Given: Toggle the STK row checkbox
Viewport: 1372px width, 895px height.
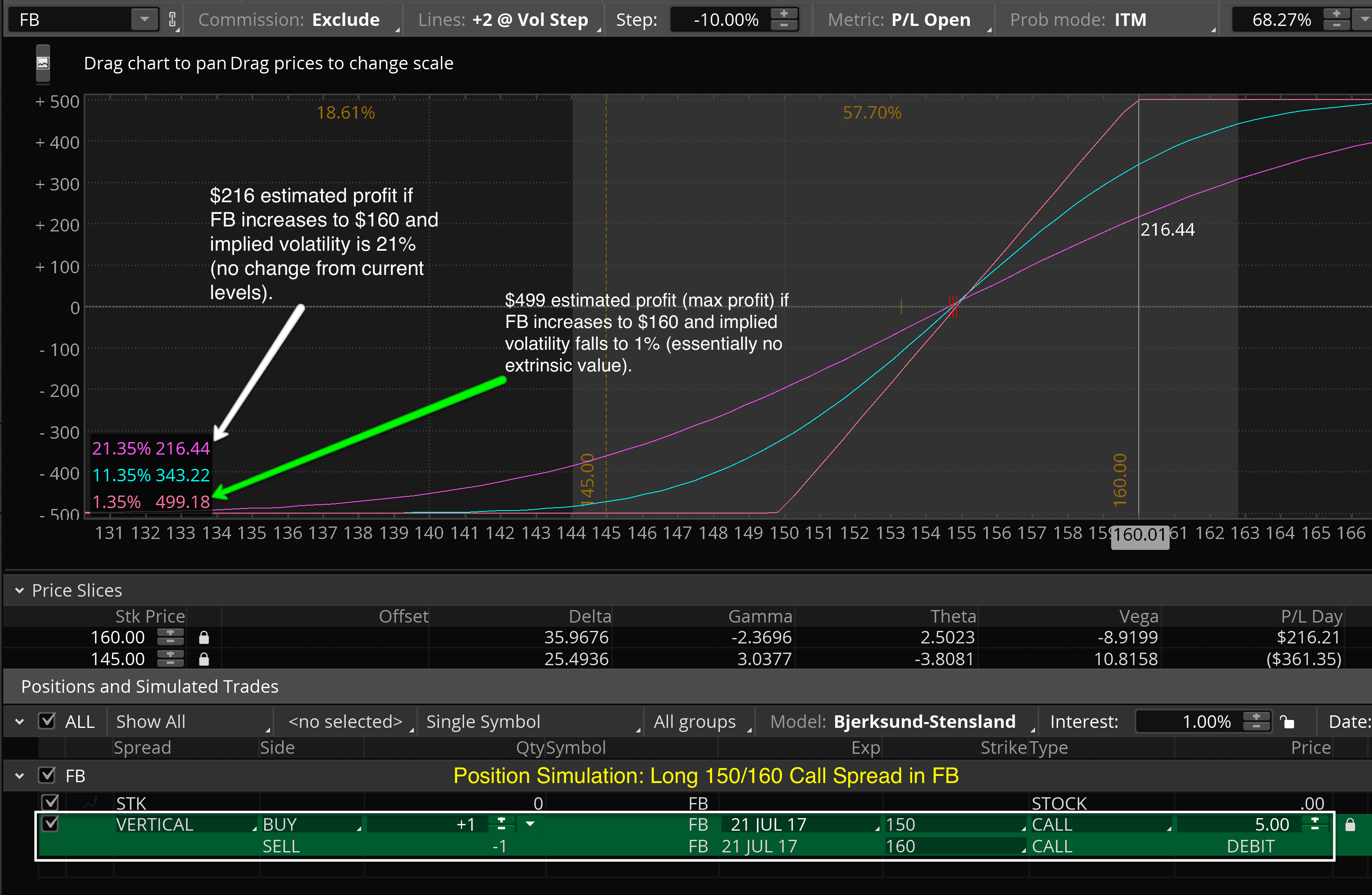Looking at the screenshot, I should (50, 802).
